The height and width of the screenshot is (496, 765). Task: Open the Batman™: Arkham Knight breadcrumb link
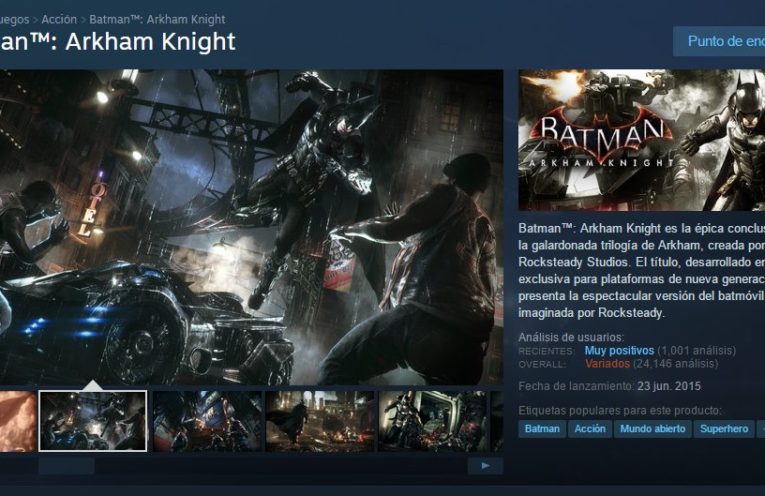[x=157, y=20]
